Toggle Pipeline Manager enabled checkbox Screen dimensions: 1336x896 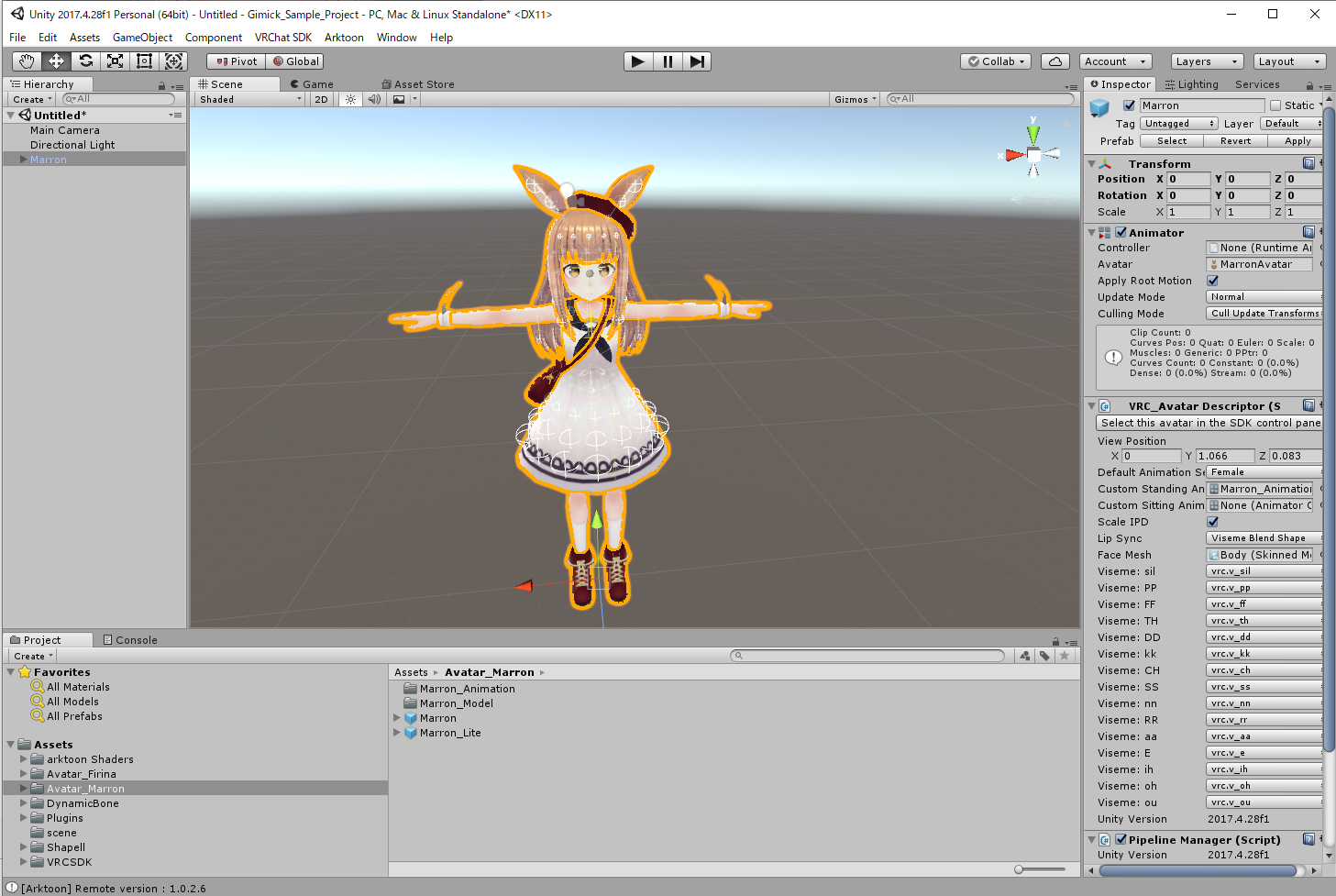1121,839
